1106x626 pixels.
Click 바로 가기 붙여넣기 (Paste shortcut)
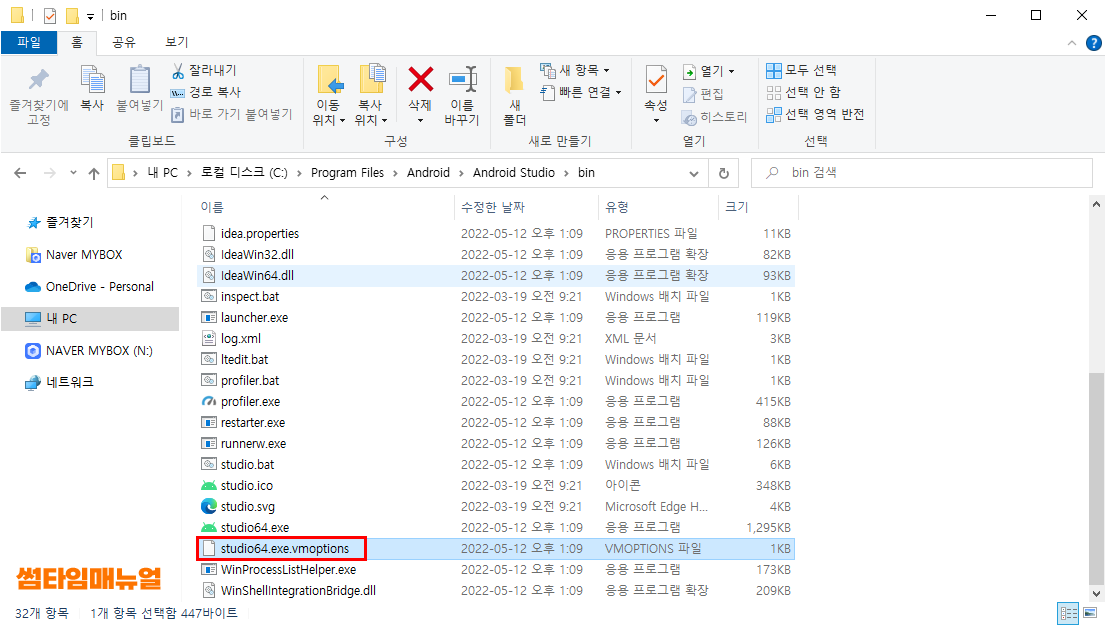232,114
